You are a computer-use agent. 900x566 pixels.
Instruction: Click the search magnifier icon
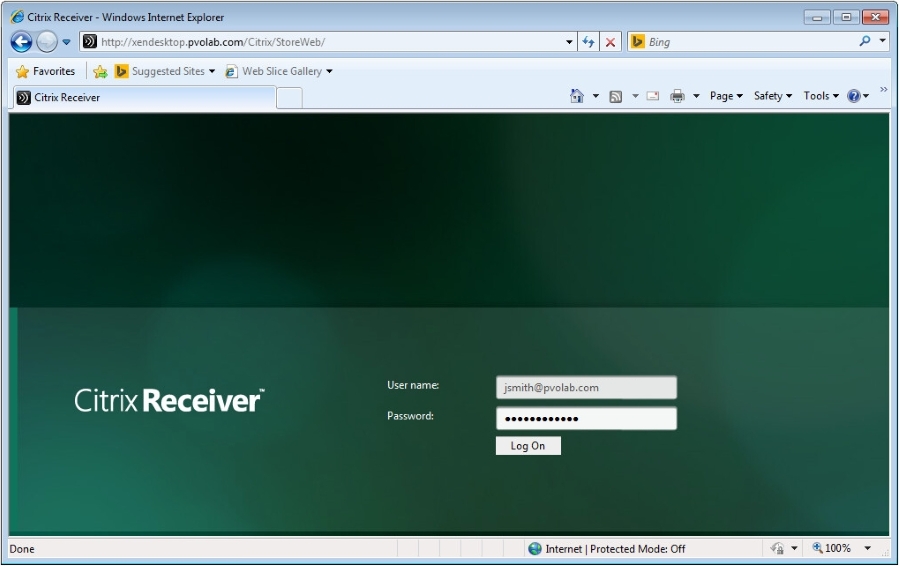pyautogui.click(x=864, y=41)
